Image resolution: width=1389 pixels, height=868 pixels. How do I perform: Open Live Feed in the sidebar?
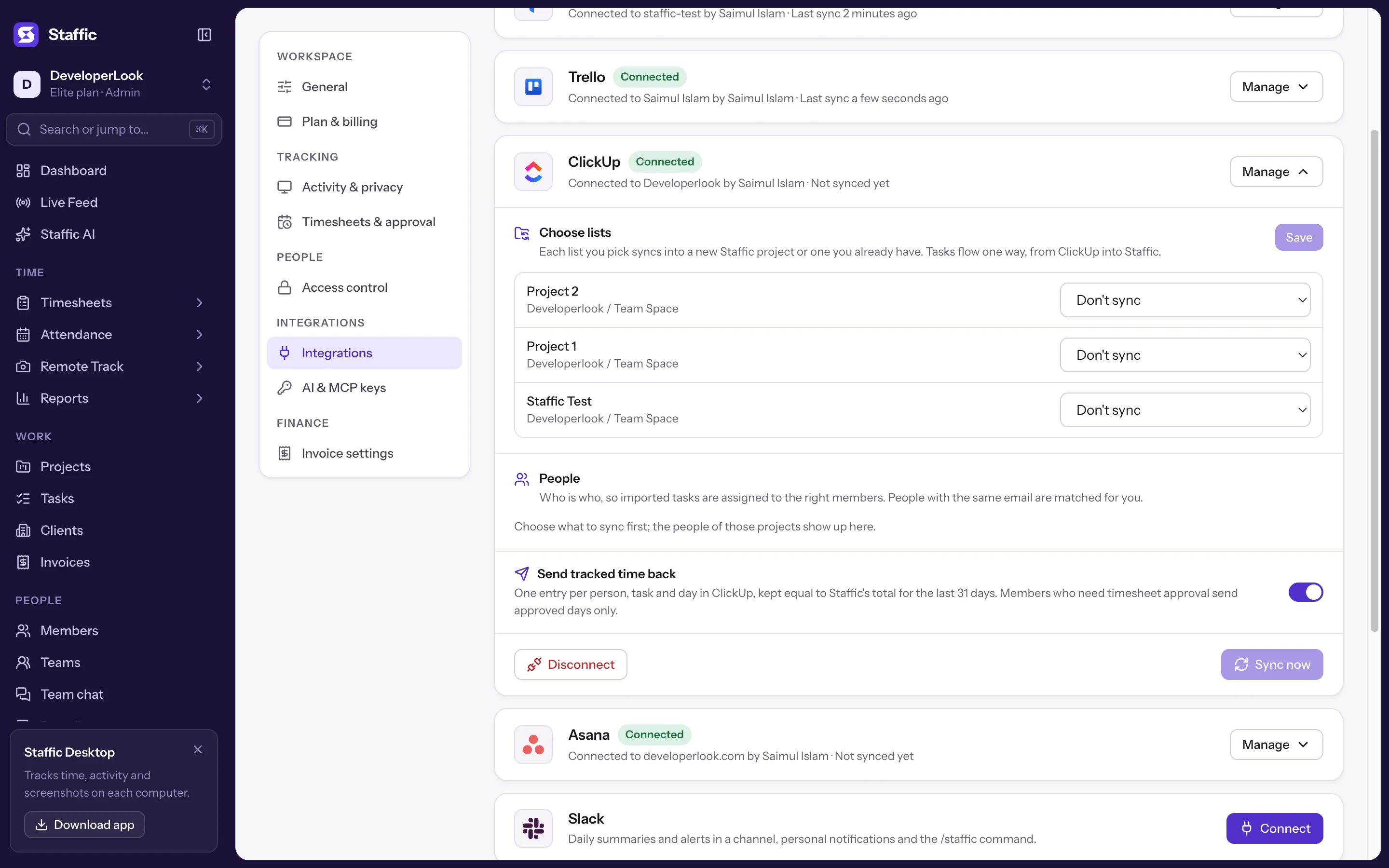[x=114, y=202]
